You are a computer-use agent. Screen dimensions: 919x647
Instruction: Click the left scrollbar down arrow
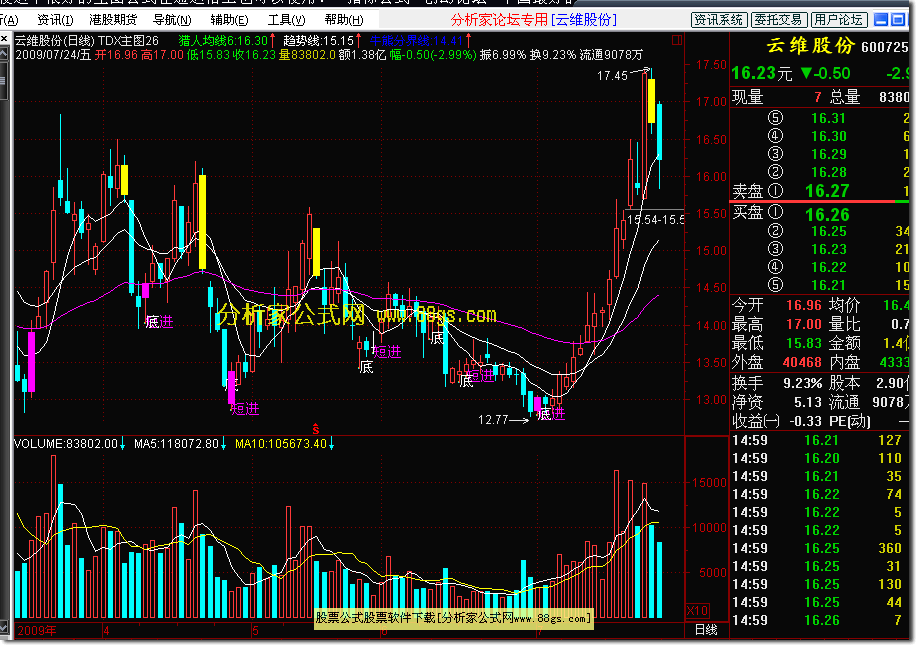[4, 629]
